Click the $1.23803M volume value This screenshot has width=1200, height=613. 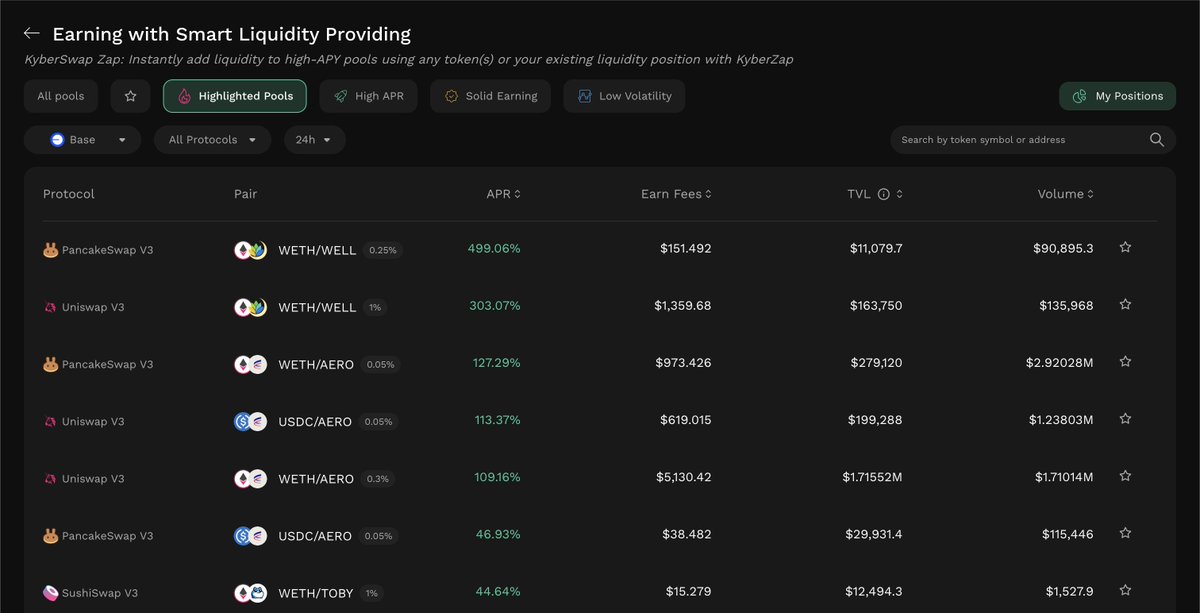point(1061,420)
